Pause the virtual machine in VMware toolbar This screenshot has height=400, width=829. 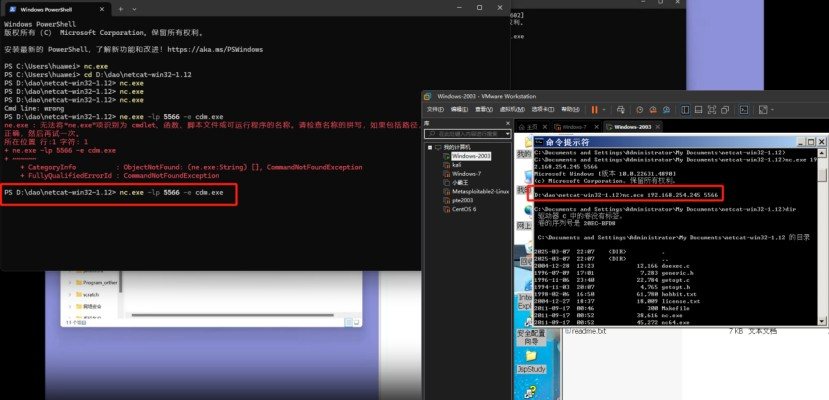click(x=594, y=109)
